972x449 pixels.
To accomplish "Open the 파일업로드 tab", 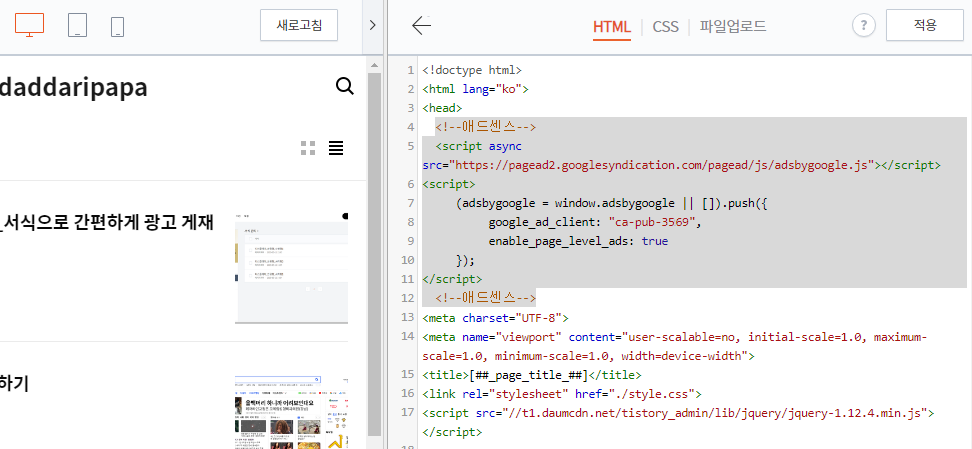I will [733, 26].
